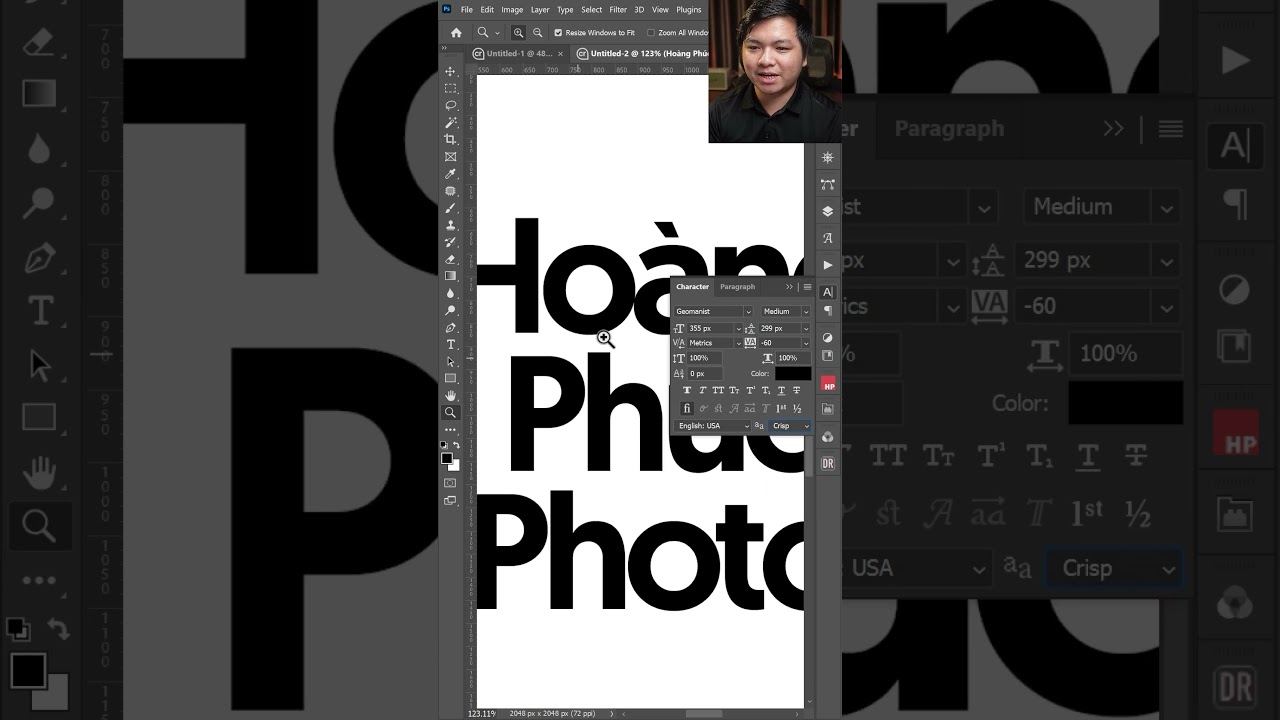Click the black foreground color swatch
The image size is (1280, 720).
[447, 458]
